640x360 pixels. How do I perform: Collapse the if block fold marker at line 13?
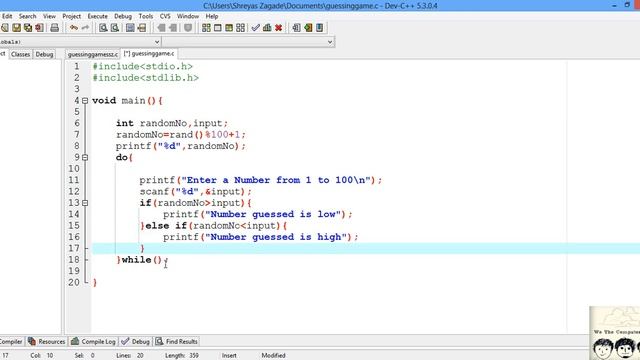pos(85,203)
